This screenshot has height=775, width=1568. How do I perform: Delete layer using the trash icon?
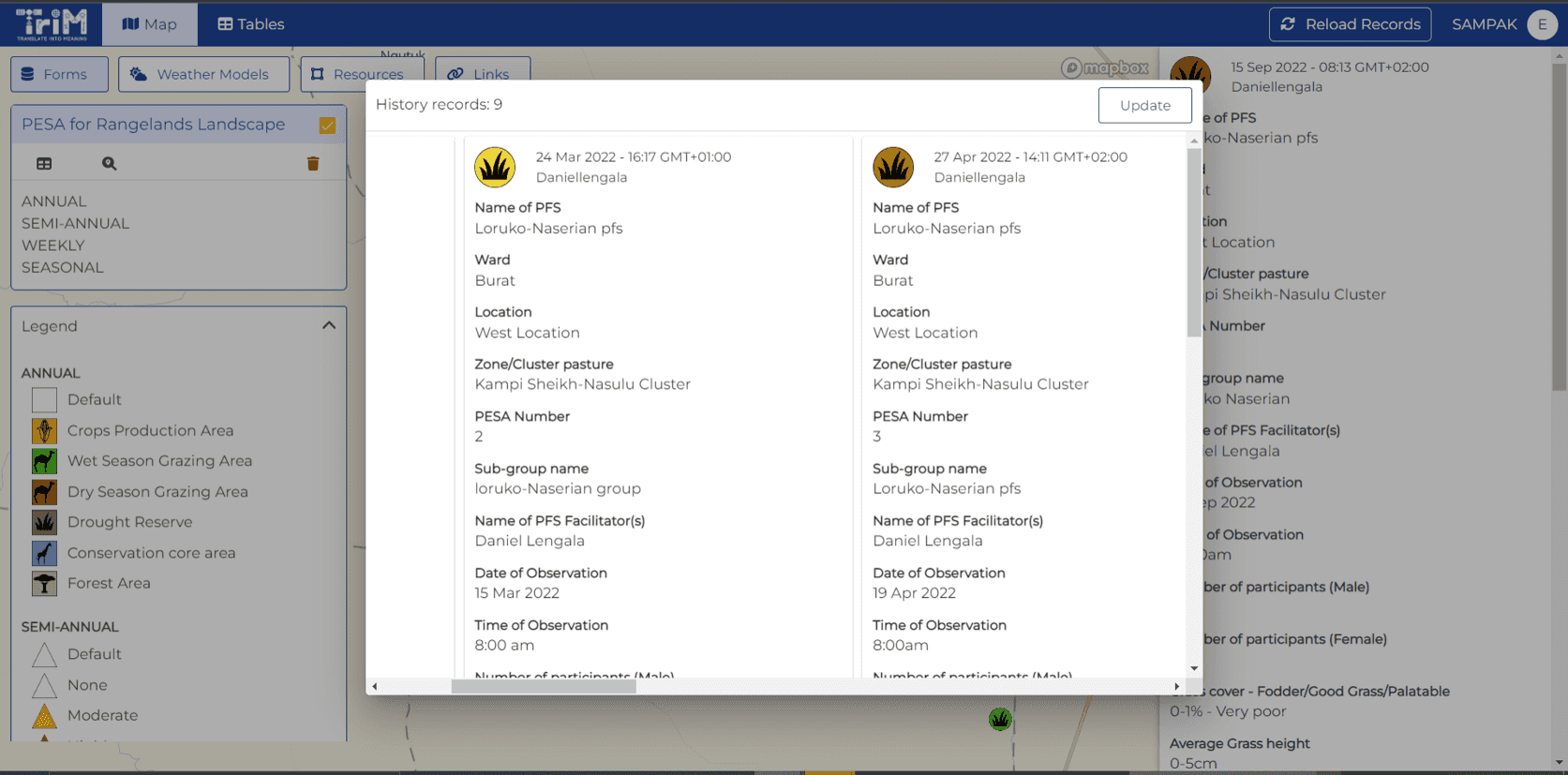313,164
